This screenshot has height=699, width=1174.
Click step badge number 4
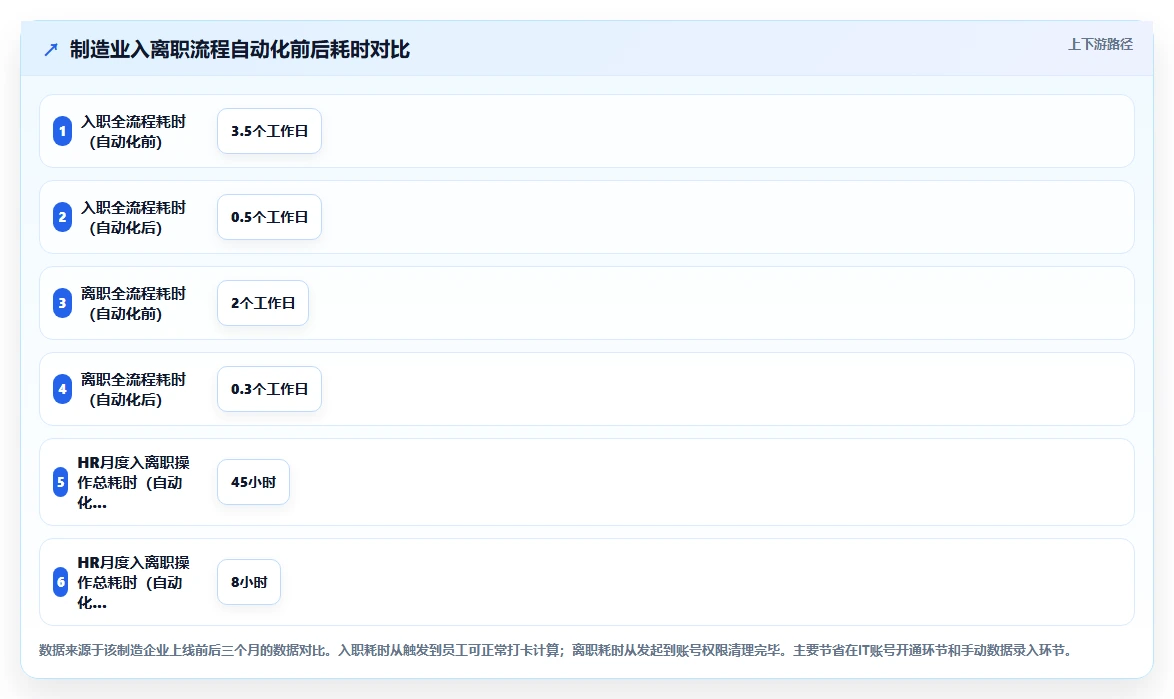point(62,389)
